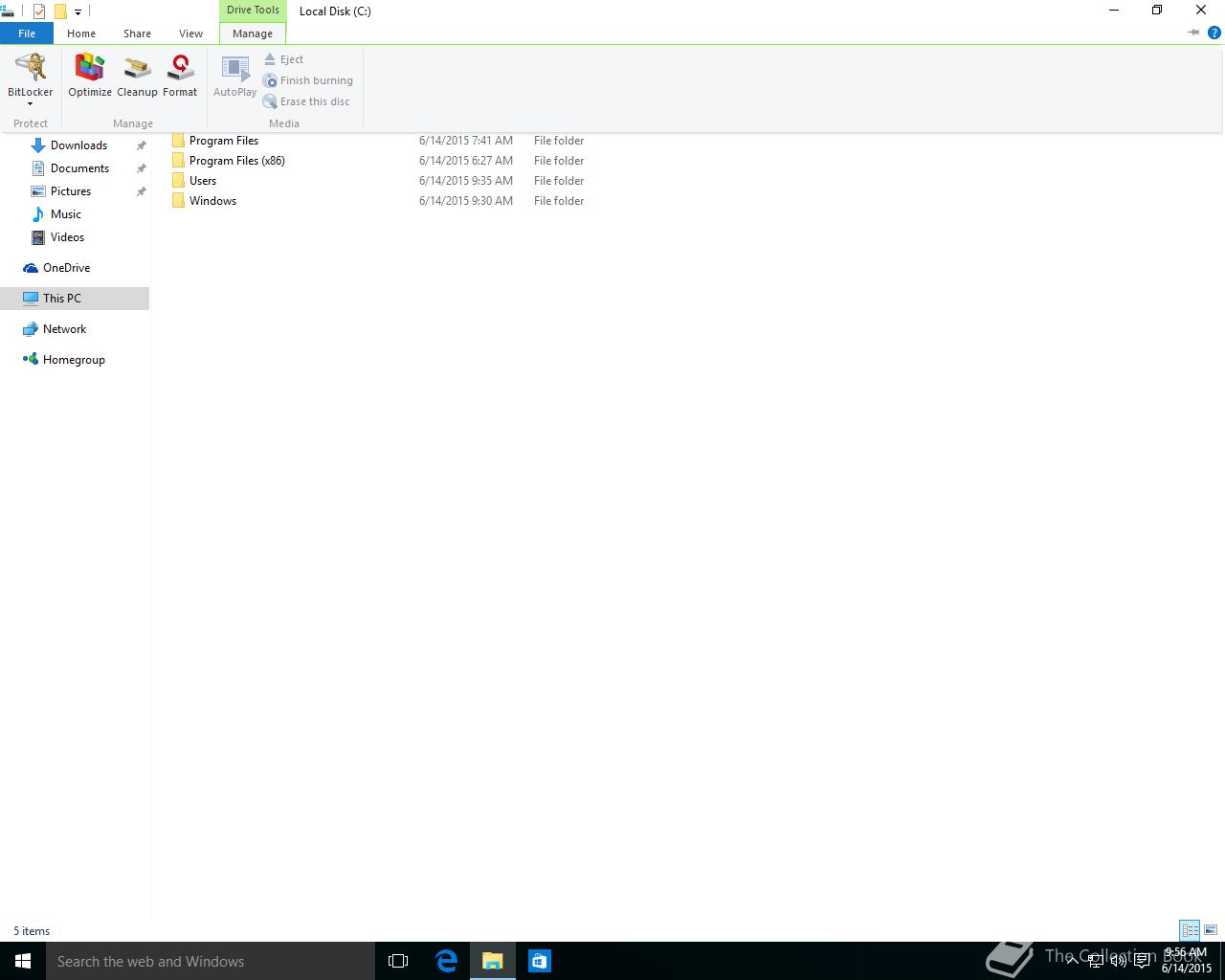Viewport: 1225px width, 980px height.
Task: Pin the ribbon open with pin icon
Action: [1193, 33]
